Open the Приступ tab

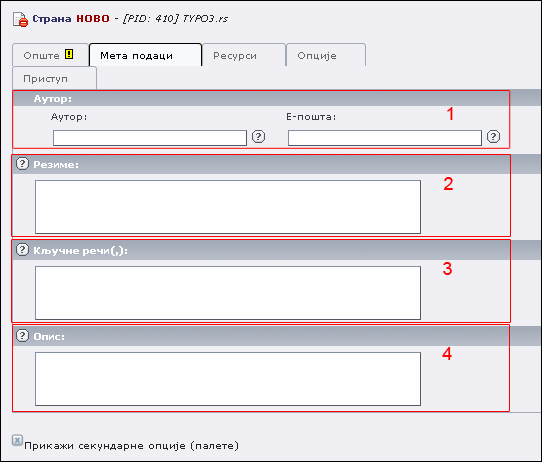(55, 78)
